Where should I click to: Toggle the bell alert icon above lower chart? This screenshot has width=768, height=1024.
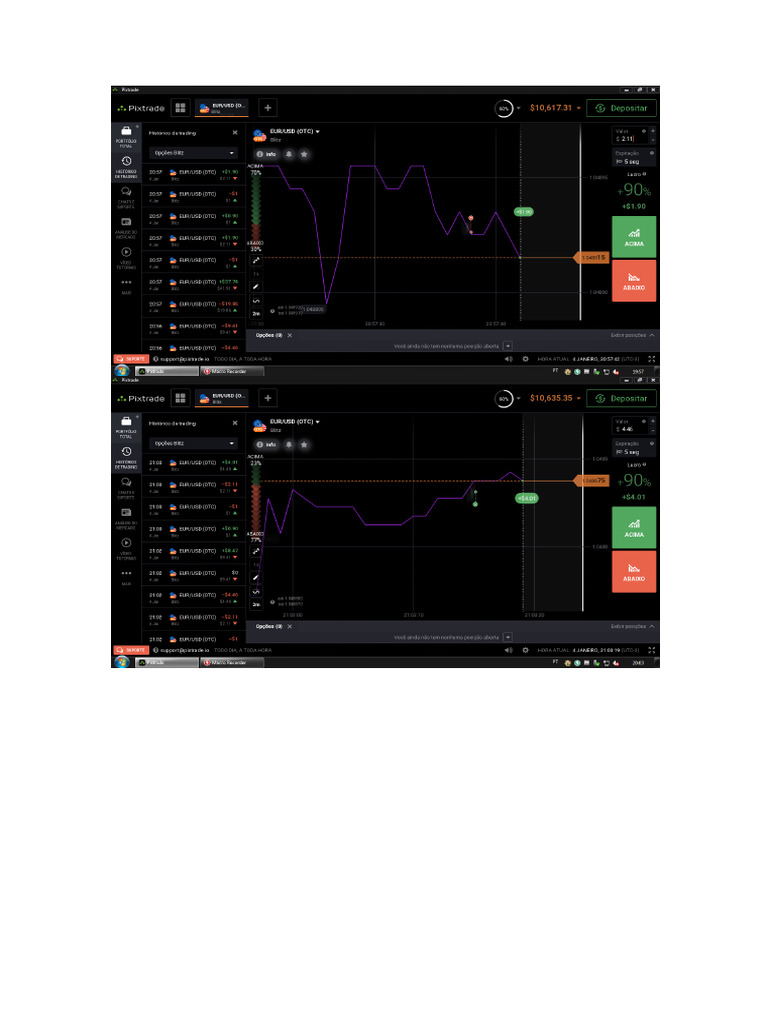point(289,444)
